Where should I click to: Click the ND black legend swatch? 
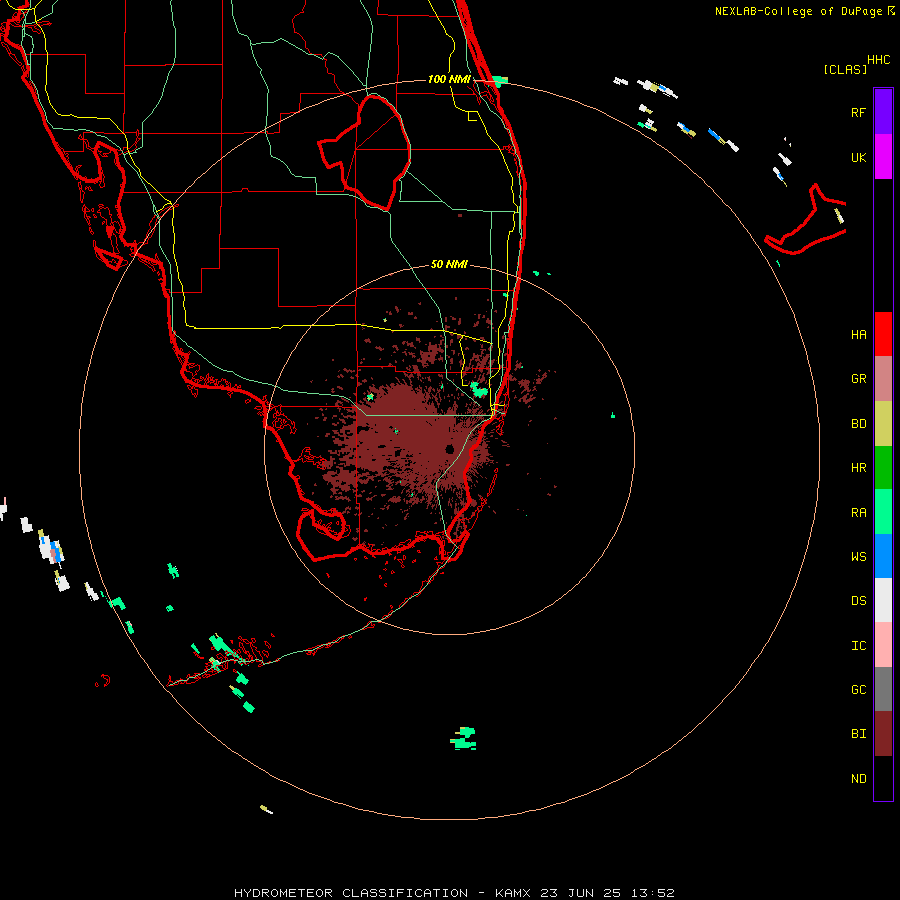883,778
